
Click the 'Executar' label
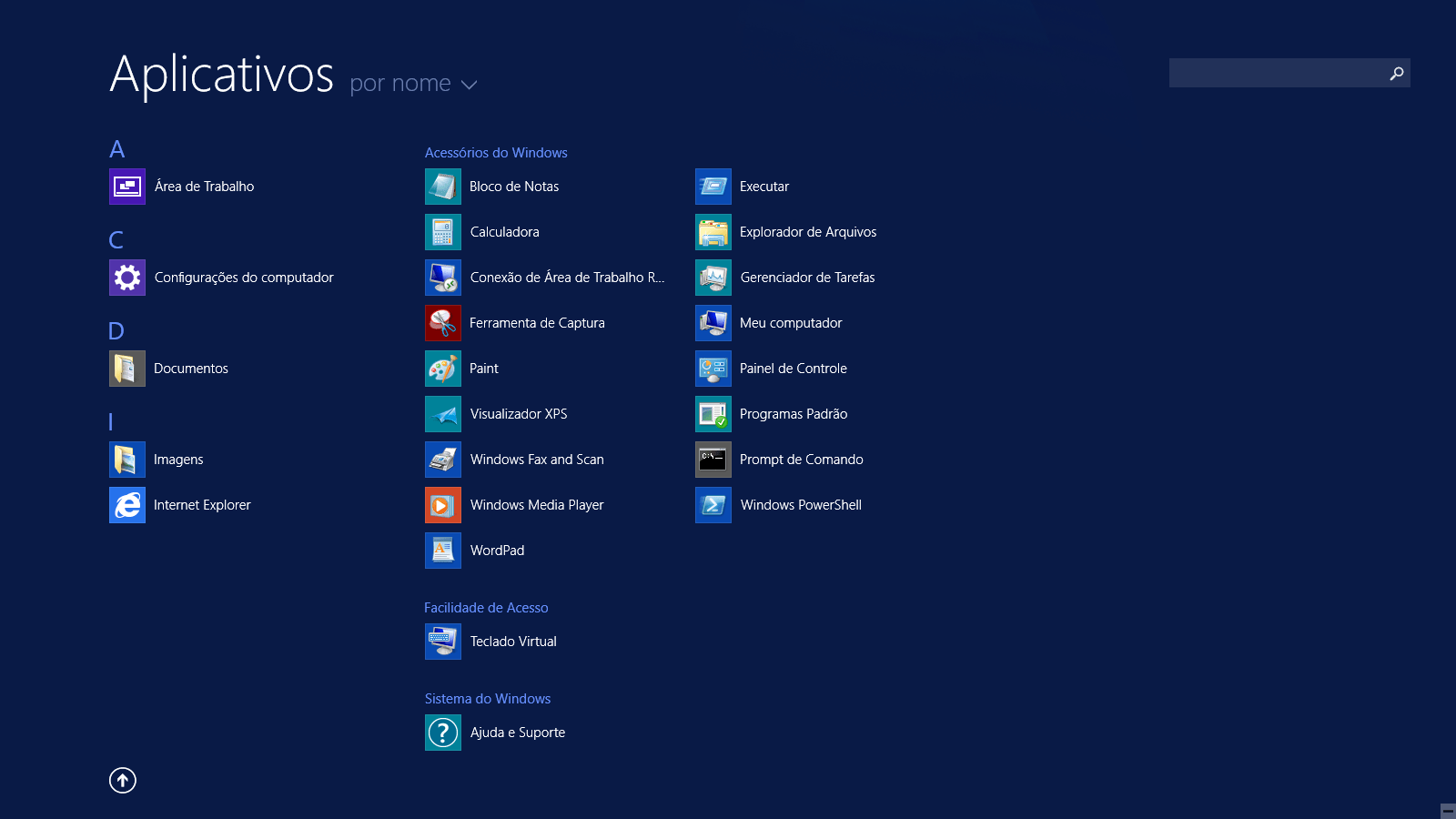tap(764, 187)
